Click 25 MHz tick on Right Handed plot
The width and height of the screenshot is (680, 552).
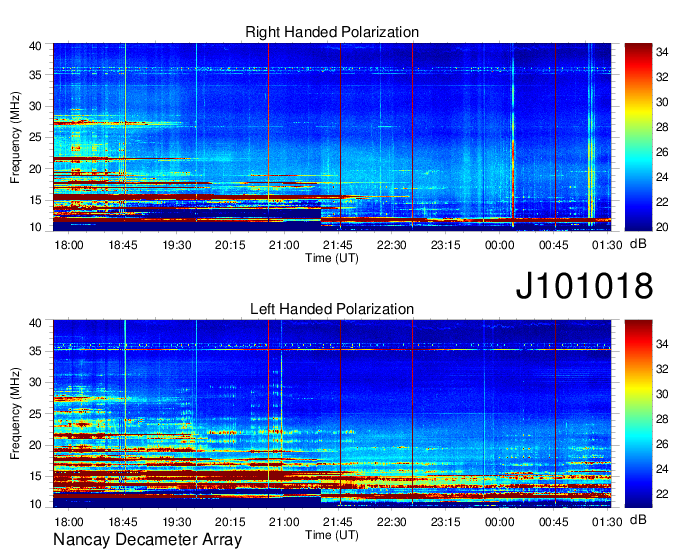(x=35, y=137)
